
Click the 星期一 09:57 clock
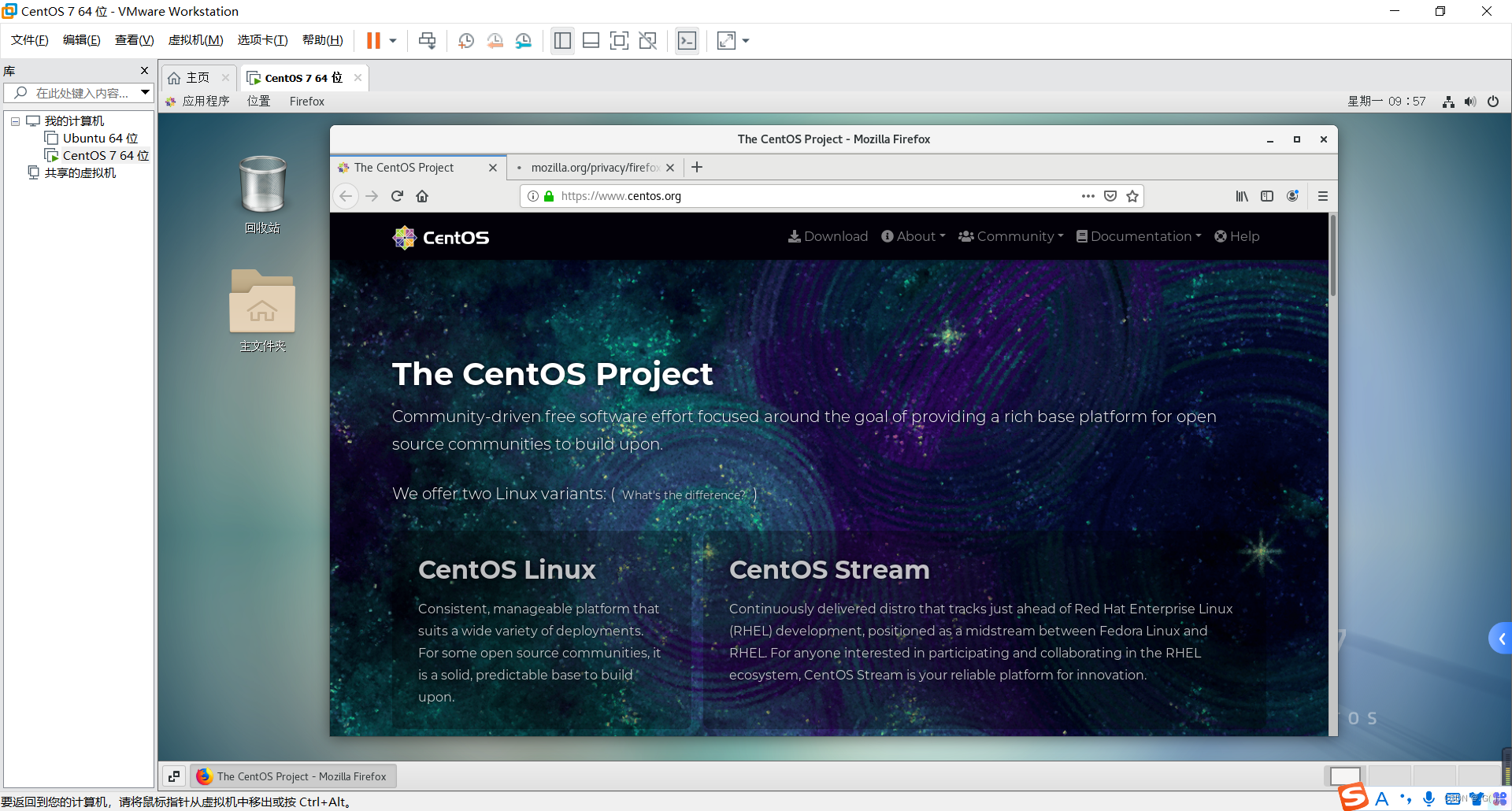(1386, 102)
